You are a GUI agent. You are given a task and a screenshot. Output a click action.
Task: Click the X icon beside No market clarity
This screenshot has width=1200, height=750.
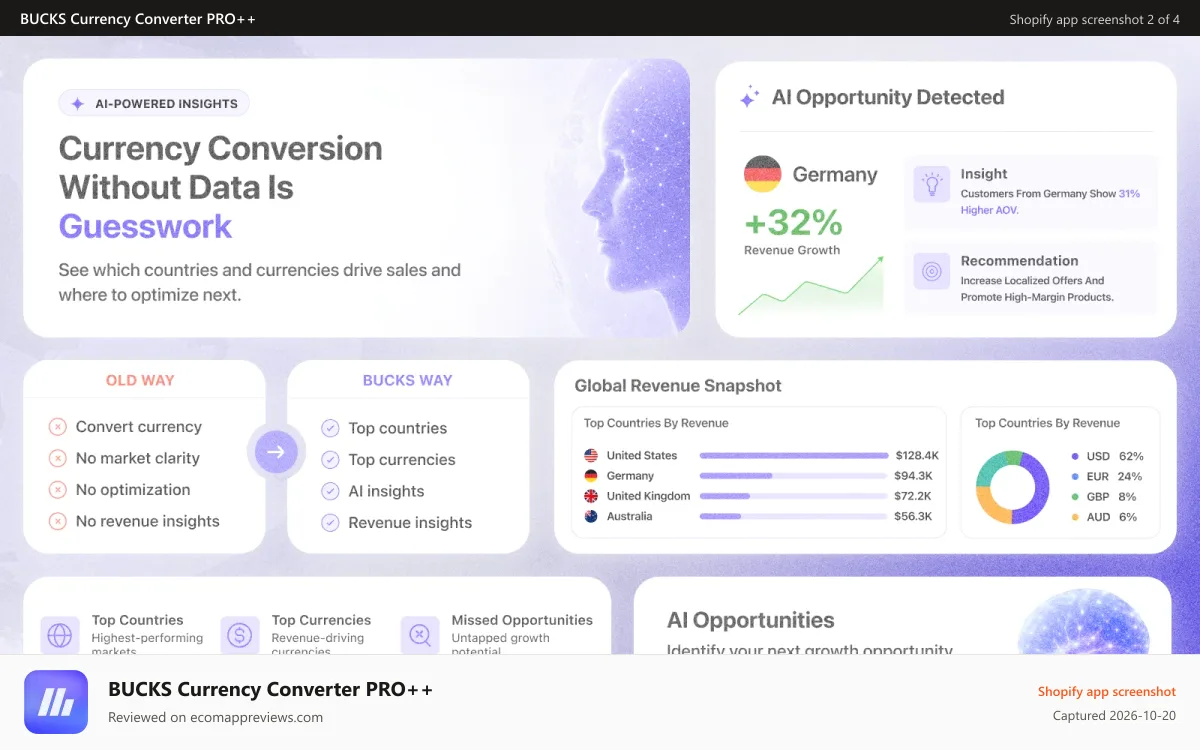point(58,458)
